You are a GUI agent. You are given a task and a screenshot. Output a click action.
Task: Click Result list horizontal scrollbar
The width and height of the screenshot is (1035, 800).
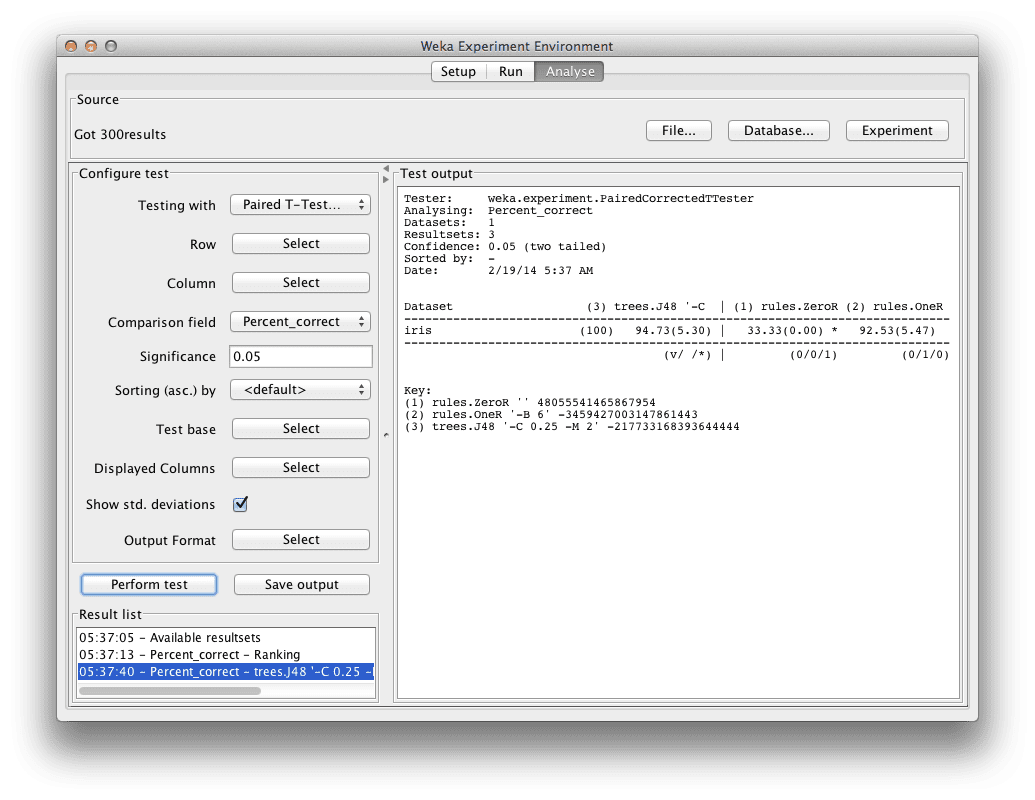[x=170, y=691]
